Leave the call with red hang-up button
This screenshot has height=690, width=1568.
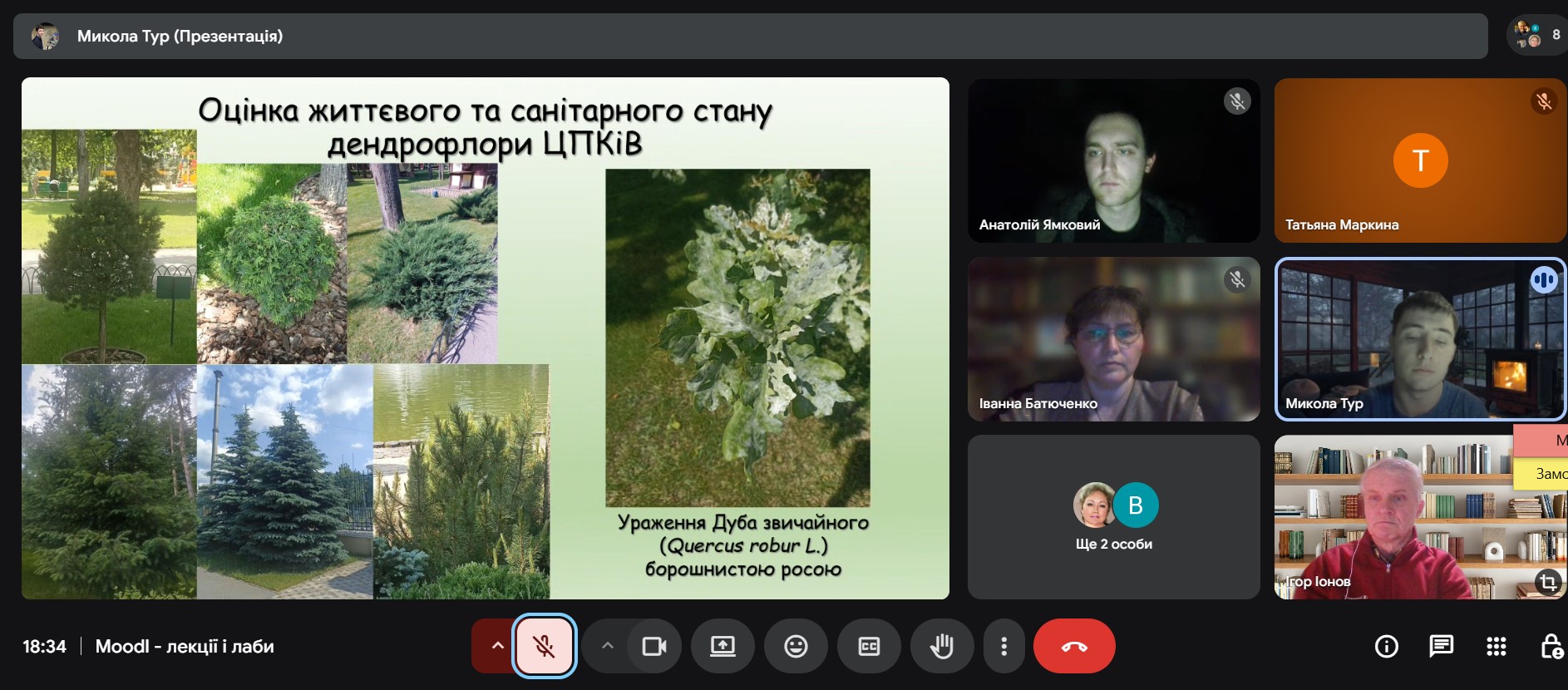tap(1073, 646)
